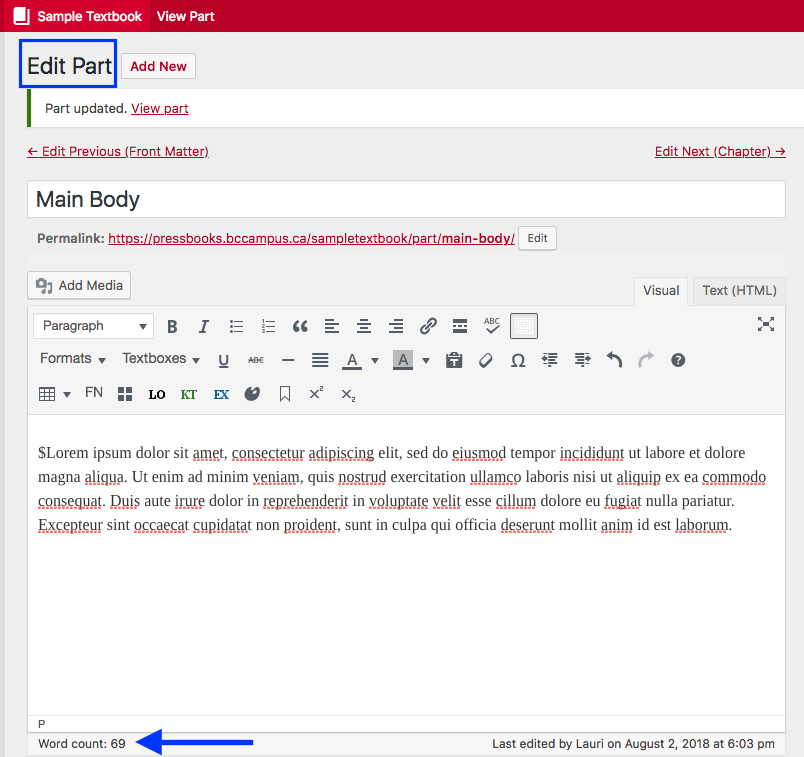Toggle italic formatting
The height and width of the screenshot is (757, 804).
tap(203, 326)
